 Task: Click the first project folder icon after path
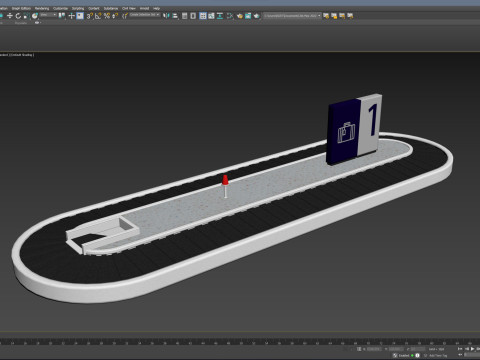tap(326, 16)
